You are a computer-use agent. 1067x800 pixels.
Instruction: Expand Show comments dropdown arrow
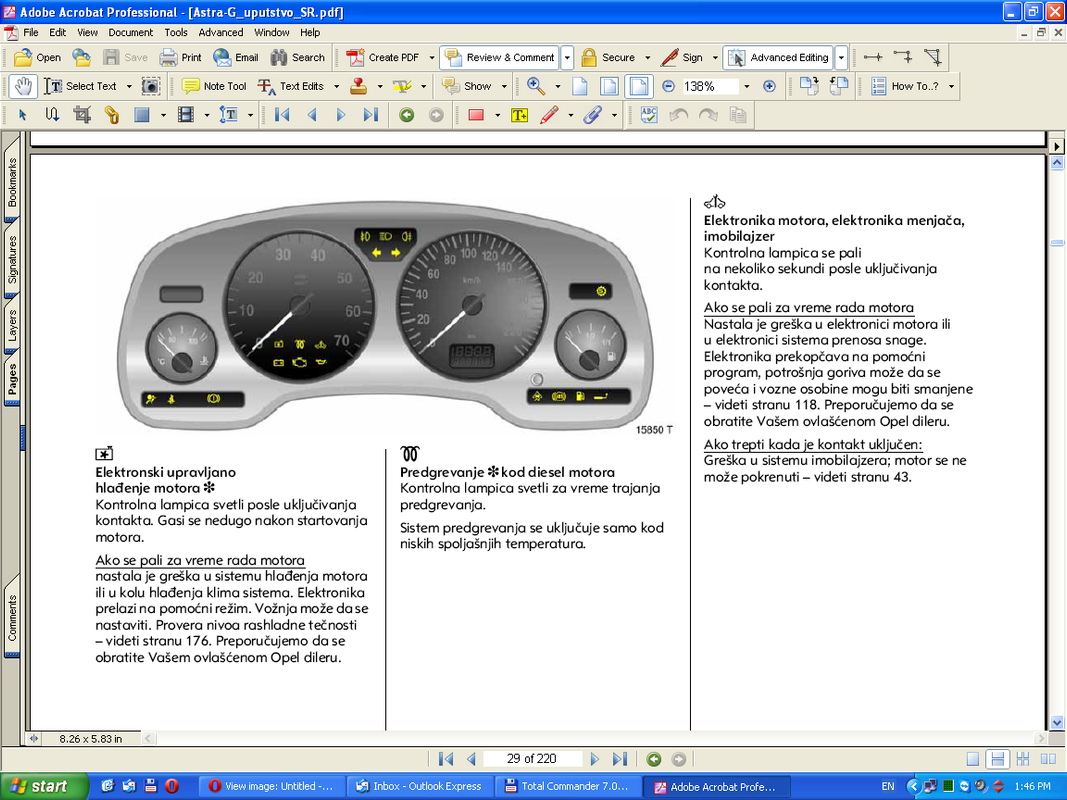[504, 86]
